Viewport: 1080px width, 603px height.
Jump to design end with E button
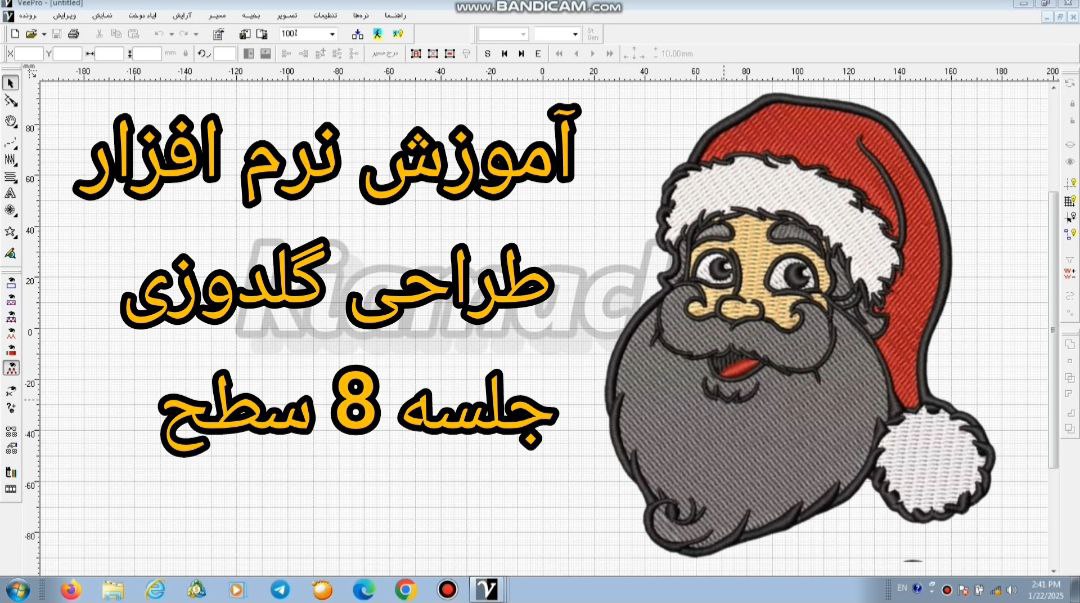pos(538,53)
